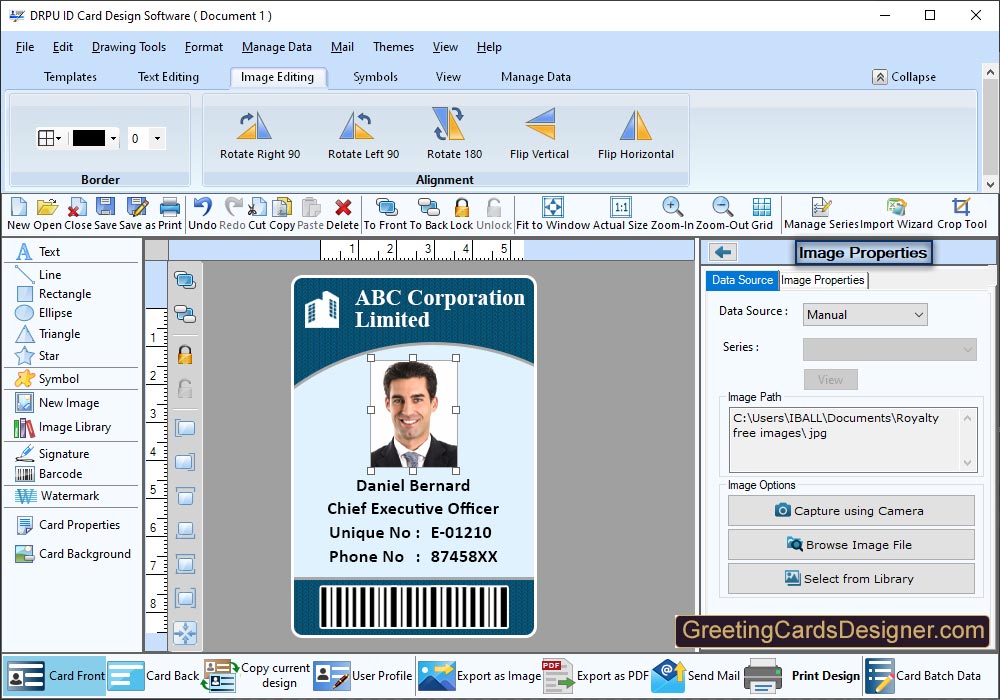This screenshot has height=700, width=1000.
Task: Open the Drawing Tools menu
Action: (x=129, y=47)
